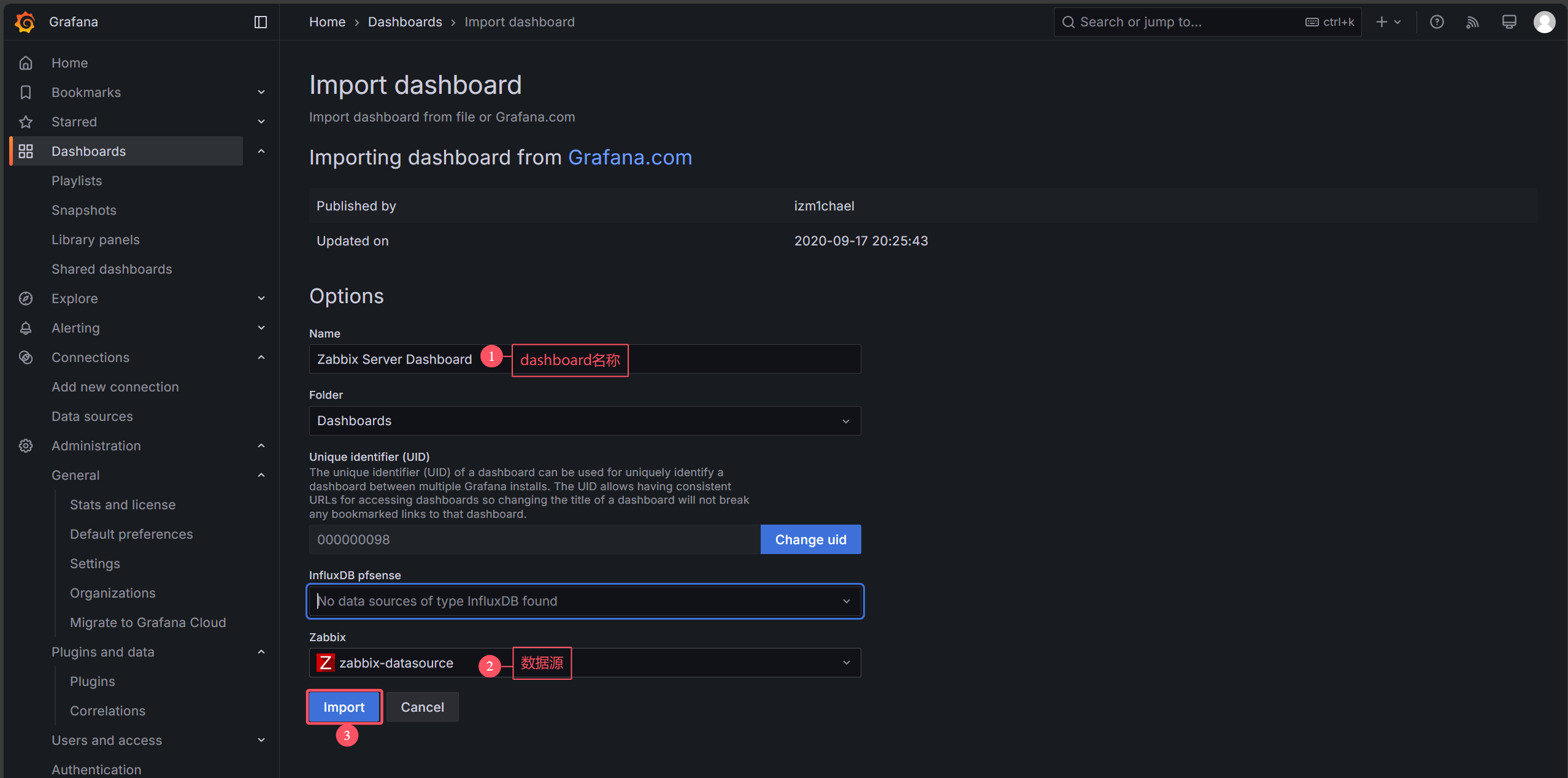
Task: Click the Change uid button
Action: pos(811,539)
